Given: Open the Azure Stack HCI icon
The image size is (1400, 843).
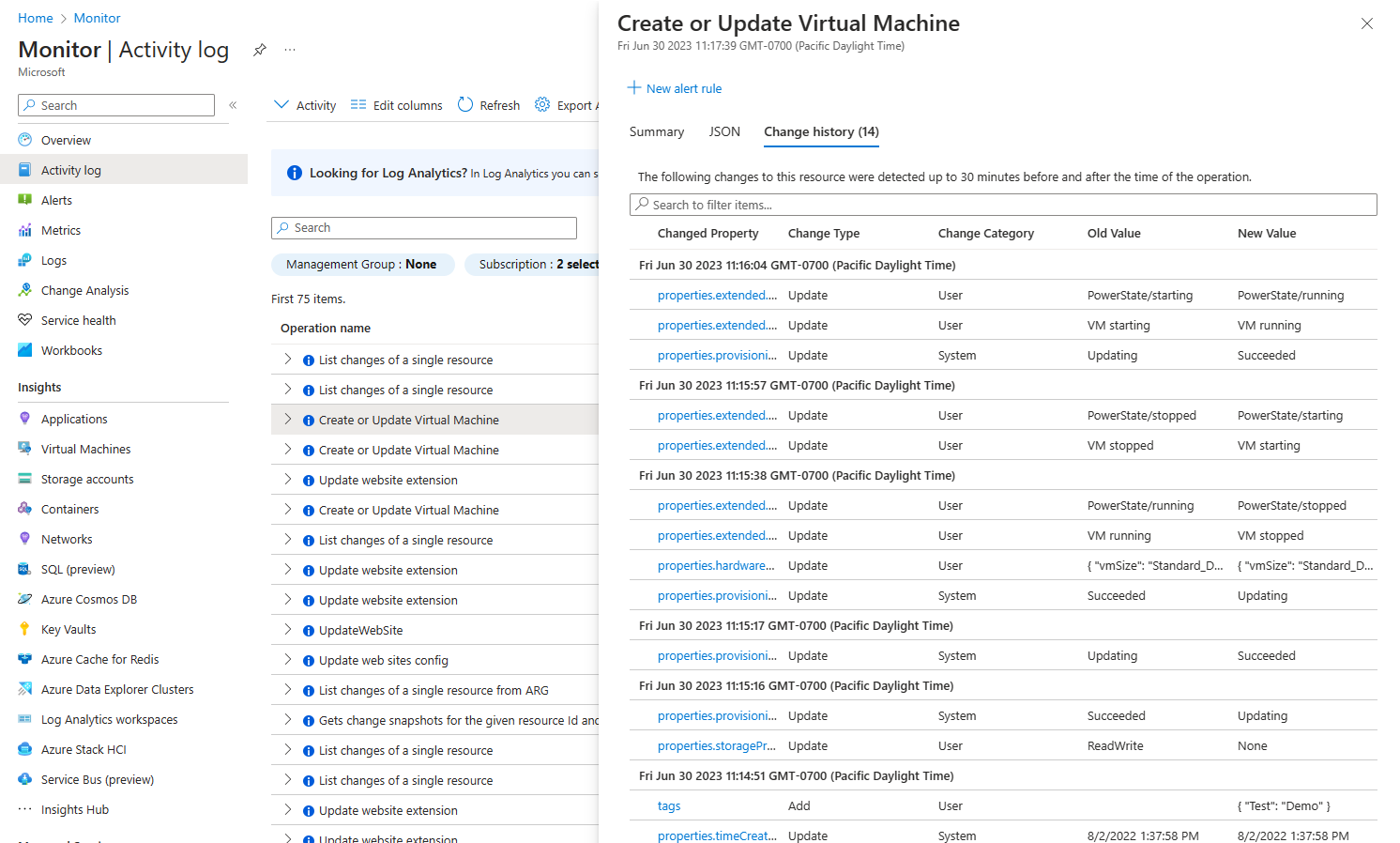Looking at the screenshot, I should 25,749.
